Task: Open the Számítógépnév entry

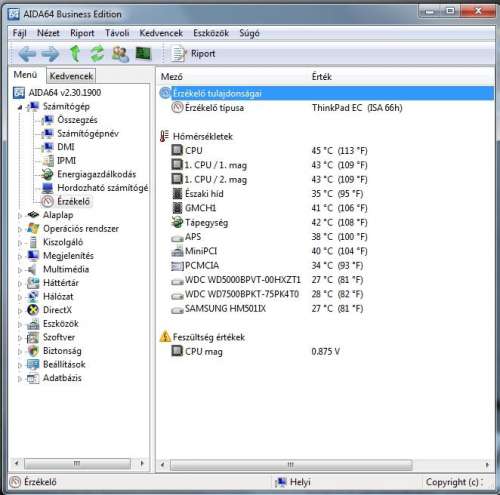Action: [x=88, y=134]
